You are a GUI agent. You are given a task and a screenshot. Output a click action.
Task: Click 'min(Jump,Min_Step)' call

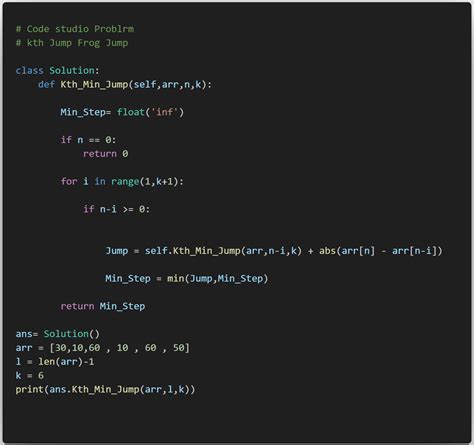pos(217,278)
